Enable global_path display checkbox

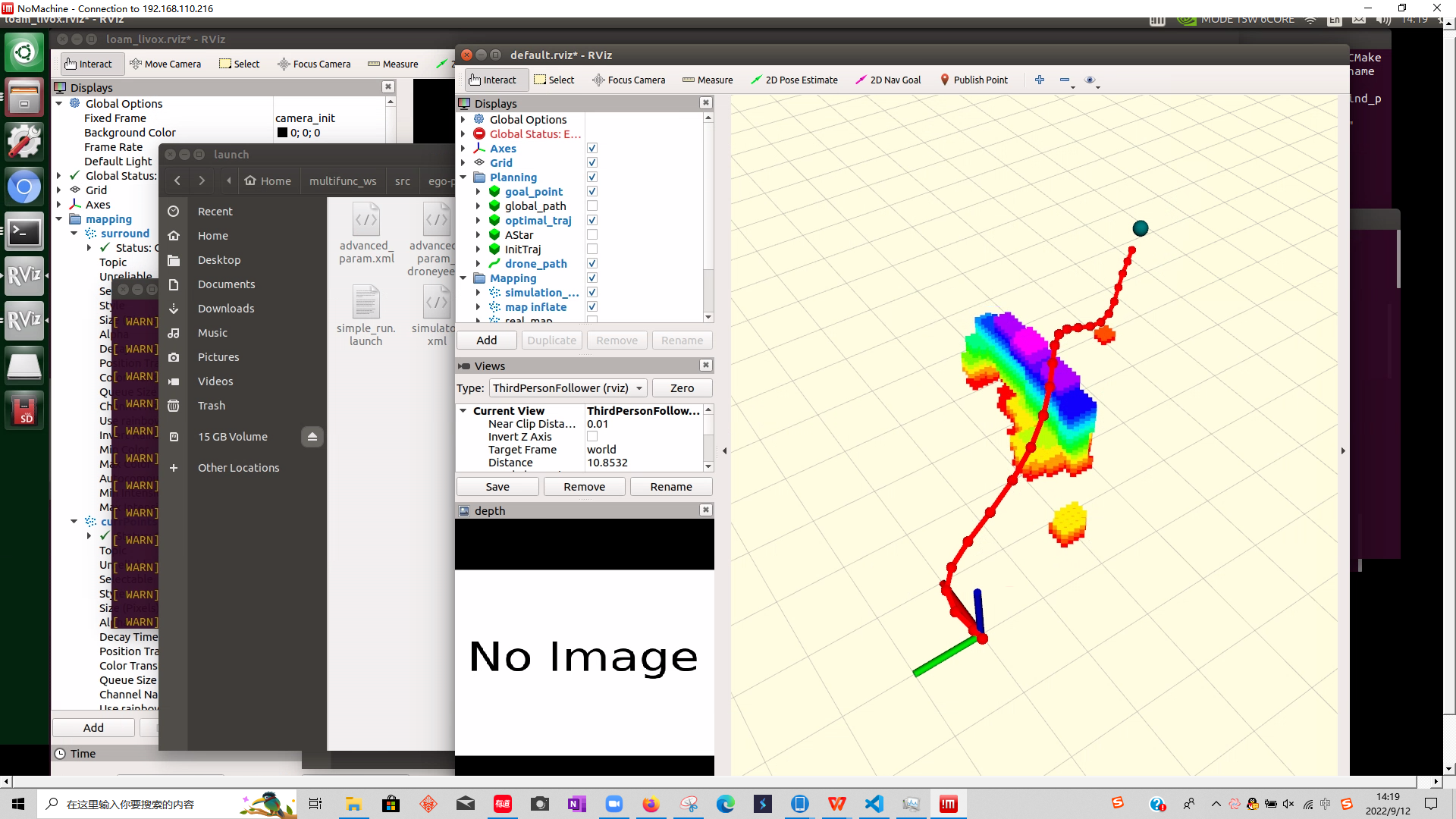point(592,206)
